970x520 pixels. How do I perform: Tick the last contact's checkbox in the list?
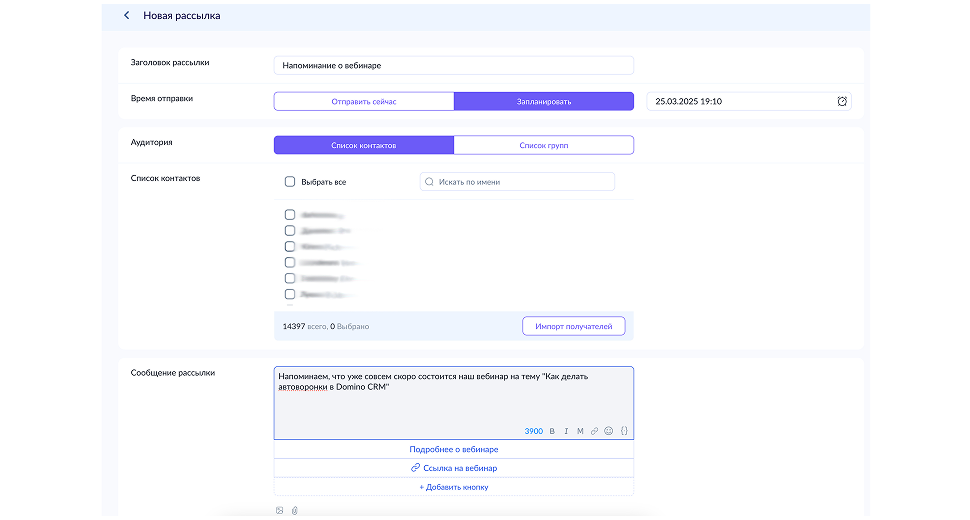tap(290, 294)
